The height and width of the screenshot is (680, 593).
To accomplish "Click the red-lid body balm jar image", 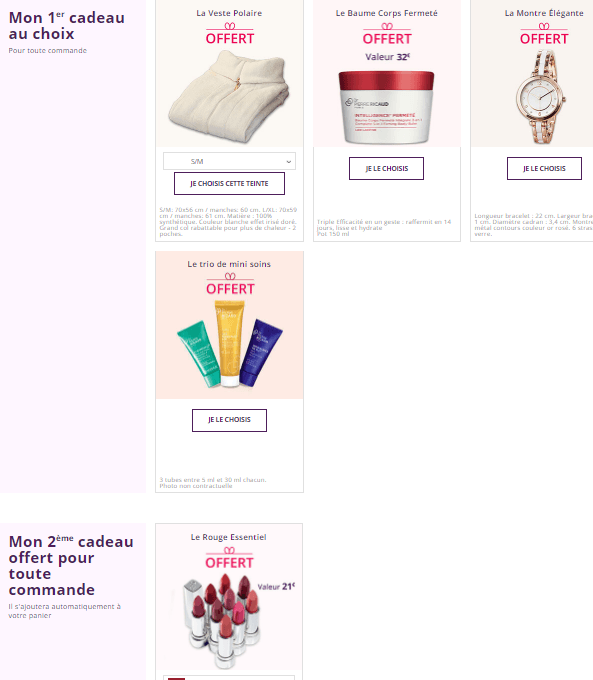I will tap(386, 108).
